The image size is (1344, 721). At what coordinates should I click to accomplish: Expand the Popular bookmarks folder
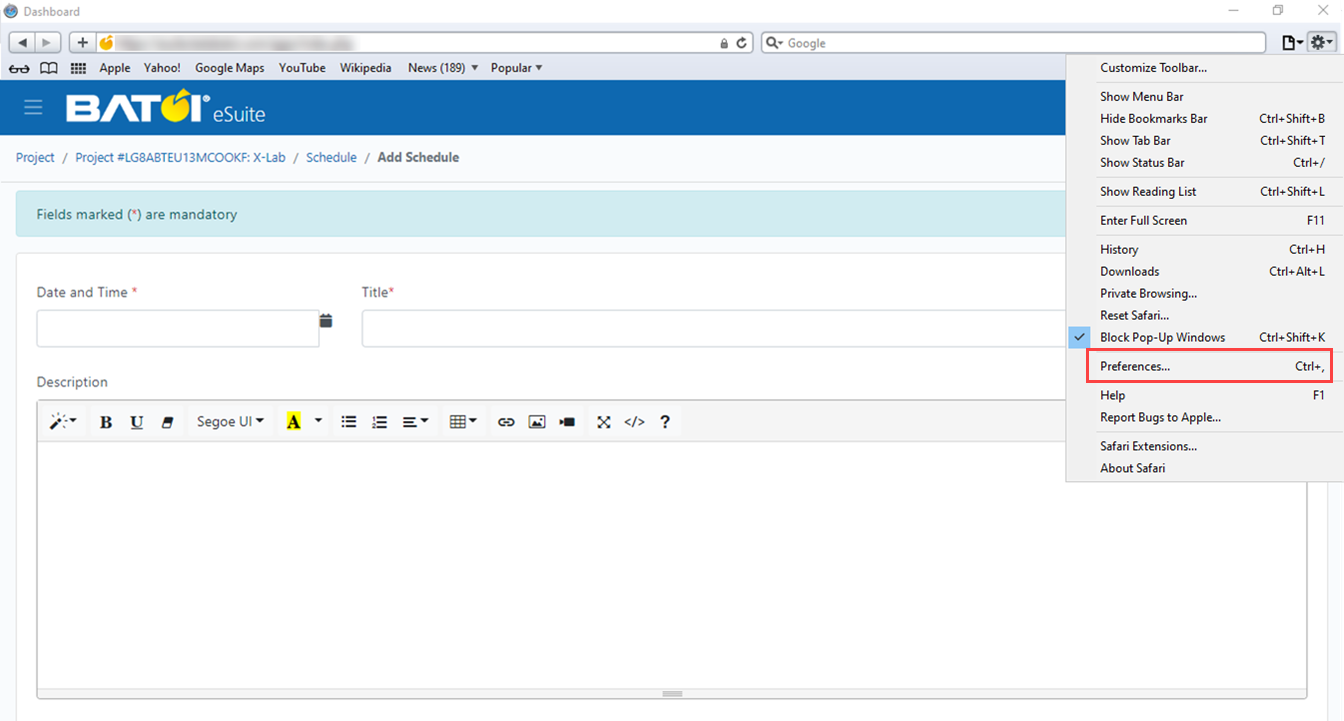tap(517, 68)
